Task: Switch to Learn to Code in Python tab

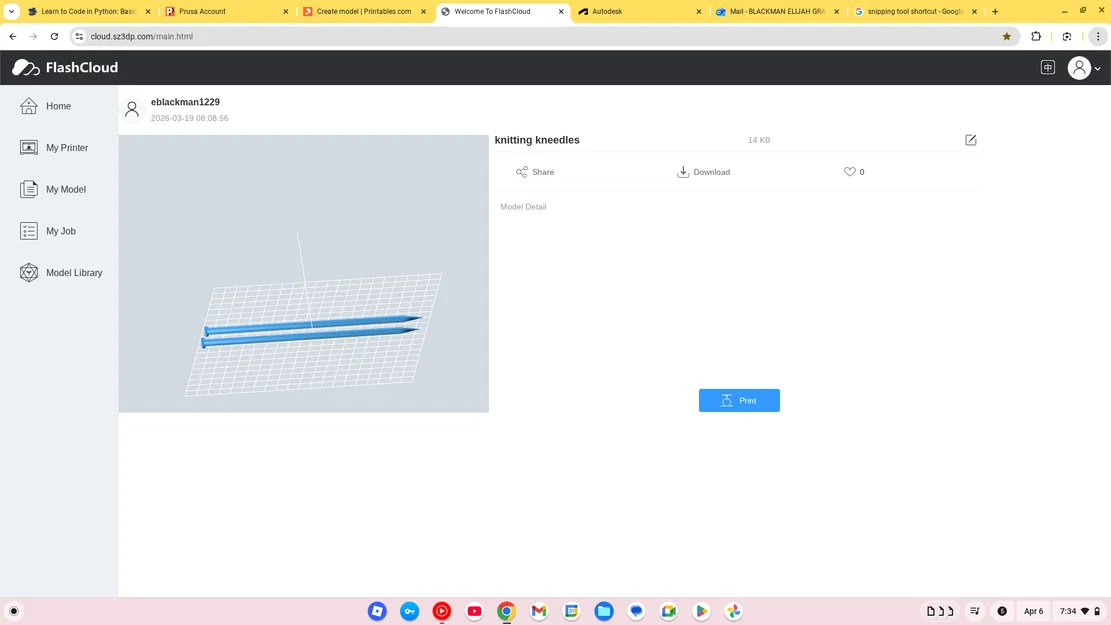Action: (x=89, y=11)
